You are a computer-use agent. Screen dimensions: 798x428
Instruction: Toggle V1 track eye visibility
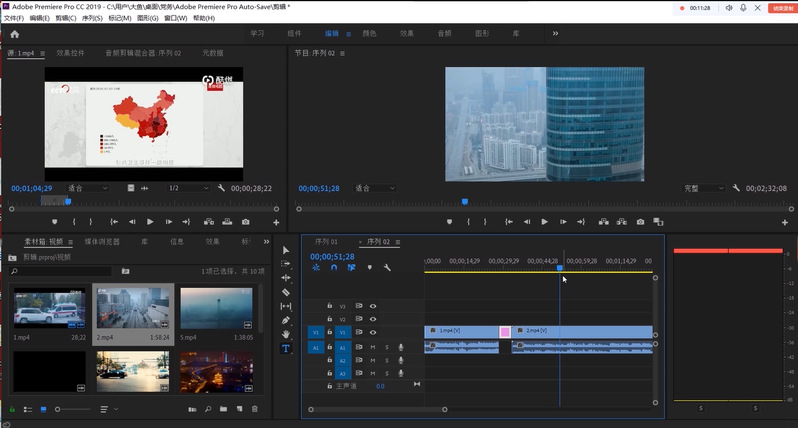[373, 332]
